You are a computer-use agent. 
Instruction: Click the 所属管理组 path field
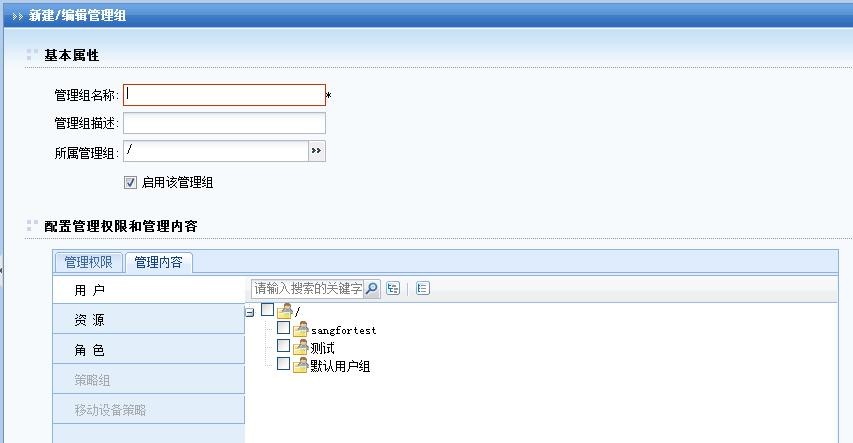tap(216, 151)
